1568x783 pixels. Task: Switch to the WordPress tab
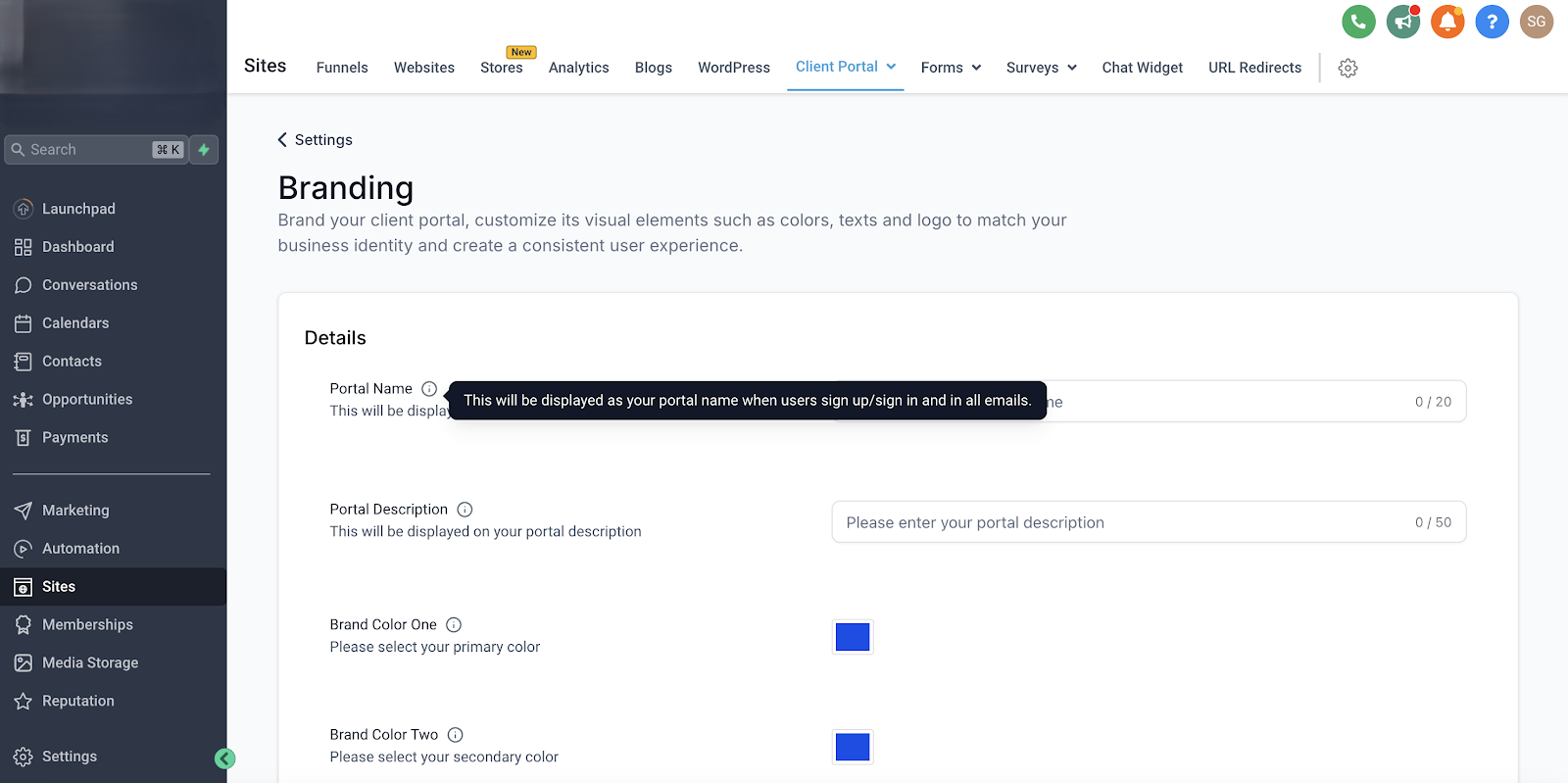(734, 68)
